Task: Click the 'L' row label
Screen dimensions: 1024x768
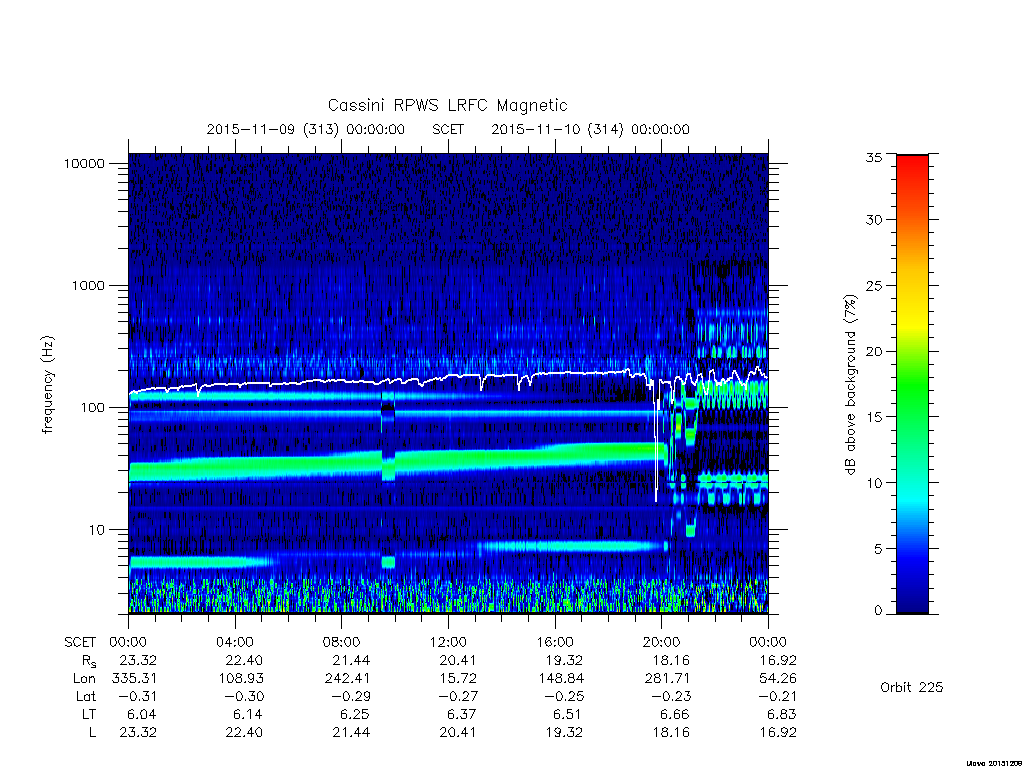Action: pos(92,733)
